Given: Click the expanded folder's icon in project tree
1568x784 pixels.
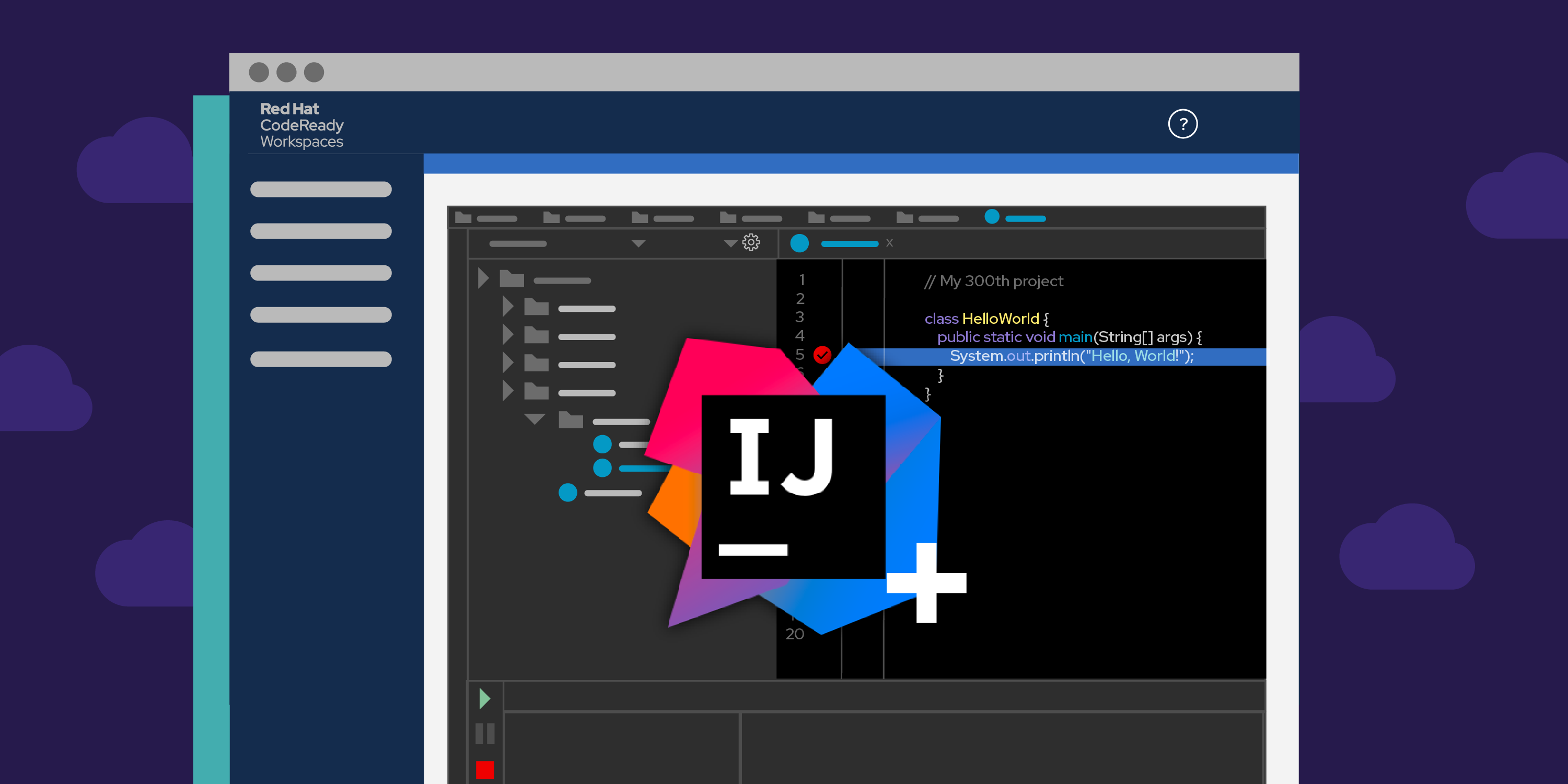Looking at the screenshot, I should [x=571, y=419].
